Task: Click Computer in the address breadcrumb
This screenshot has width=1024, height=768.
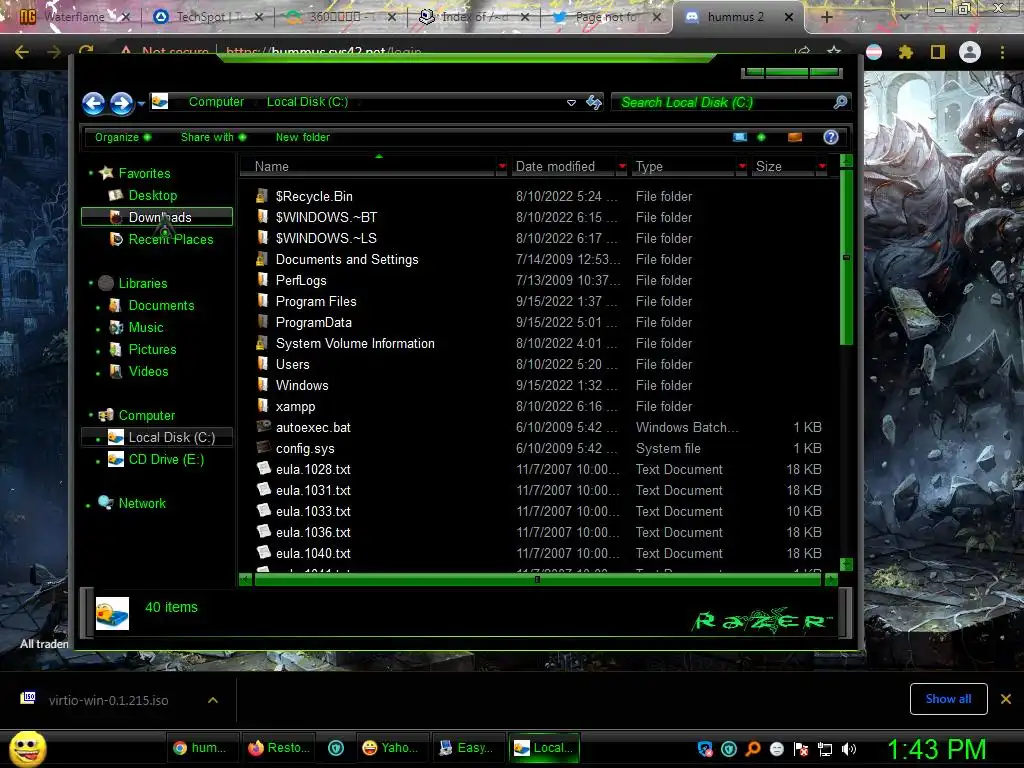Action: click(216, 102)
